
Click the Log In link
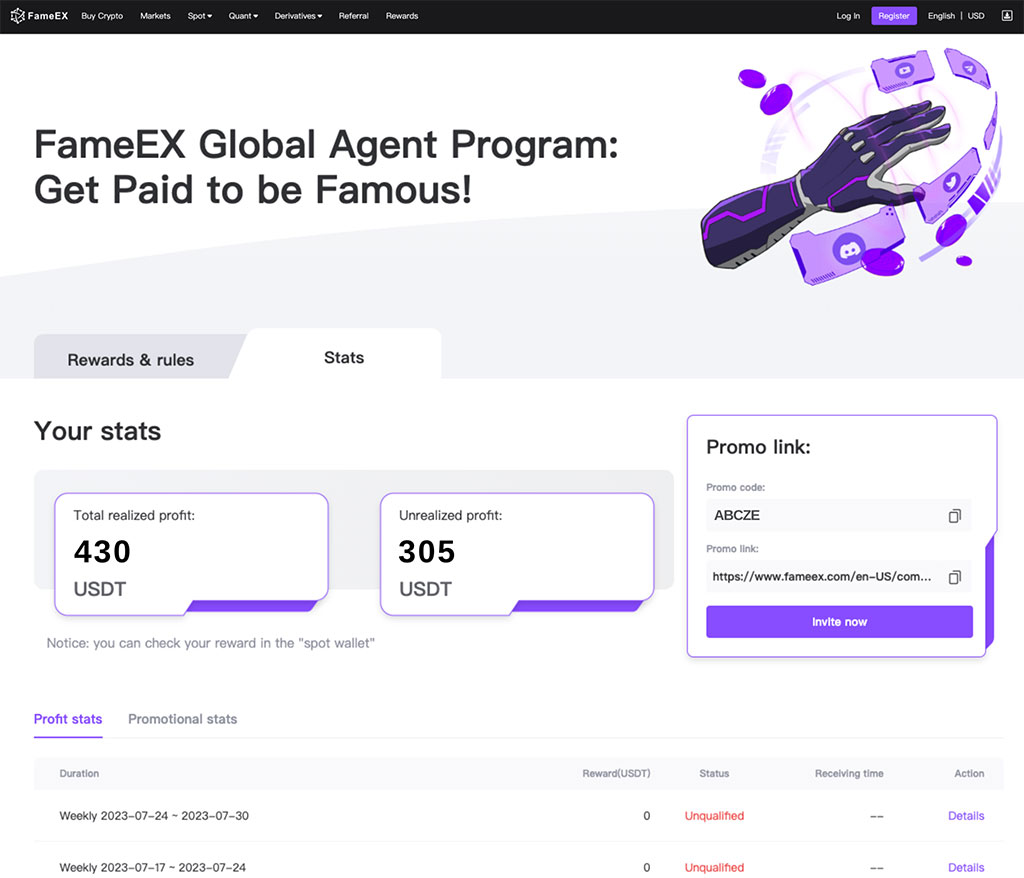[848, 16]
